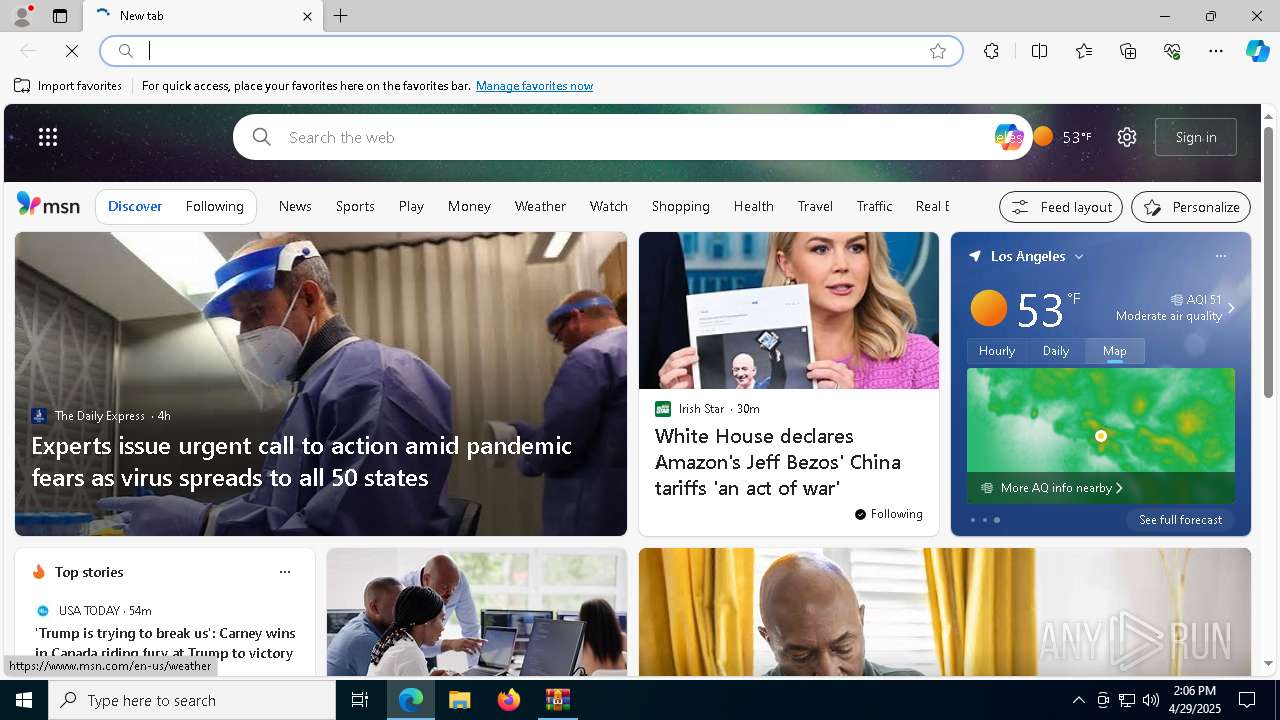Select the Map weather tab
Image resolution: width=1280 pixels, height=720 pixels.
point(1115,351)
